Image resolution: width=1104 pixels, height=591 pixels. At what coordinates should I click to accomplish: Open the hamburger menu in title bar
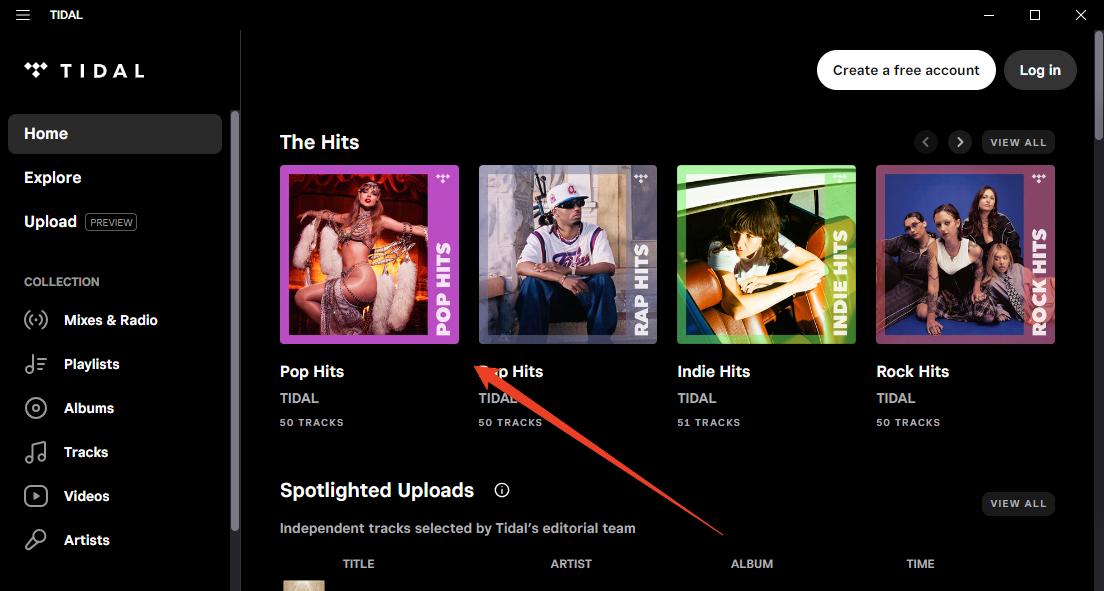[23, 15]
